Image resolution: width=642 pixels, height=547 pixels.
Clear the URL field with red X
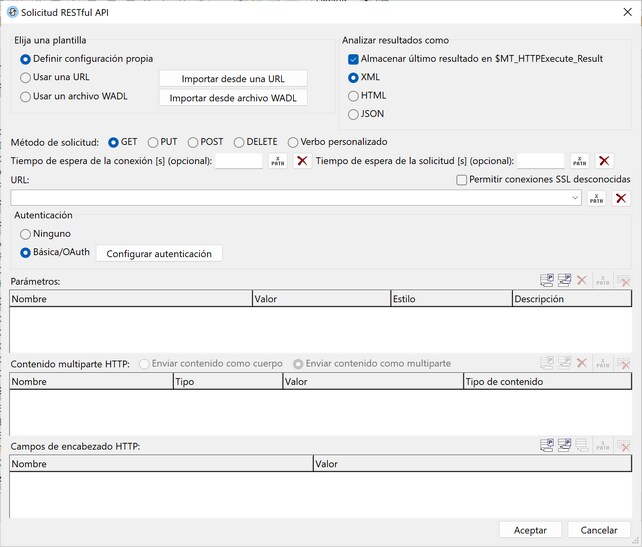click(x=621, y=199)
